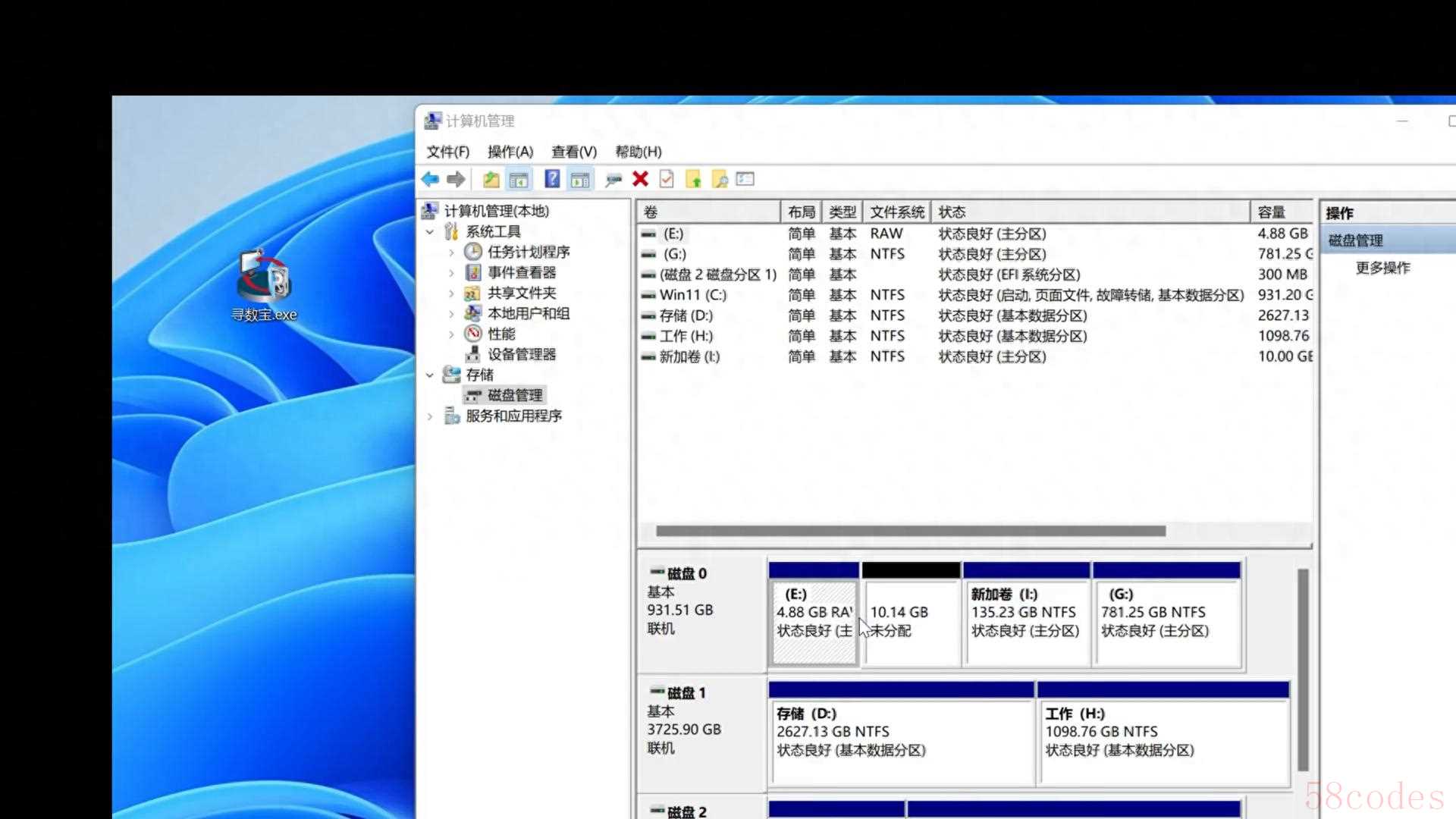Select the Win11 (C:) volume row
This screenshot has height=819, width=1456.
(692, 295)
